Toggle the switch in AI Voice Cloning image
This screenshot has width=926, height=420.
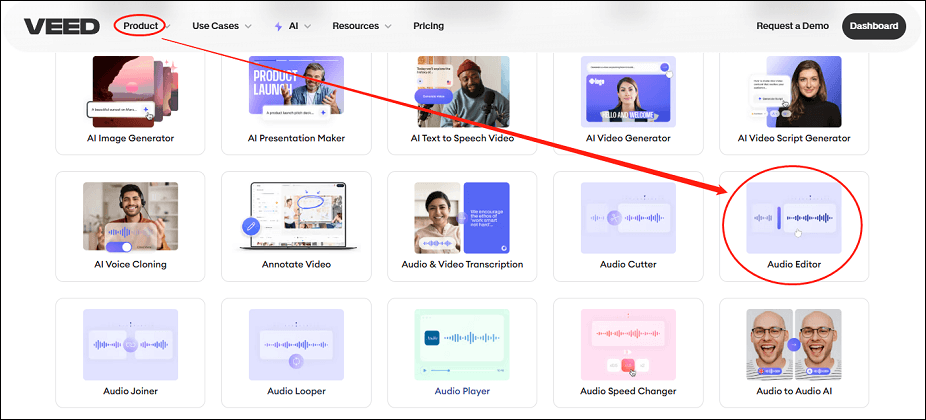click(118, 247)
